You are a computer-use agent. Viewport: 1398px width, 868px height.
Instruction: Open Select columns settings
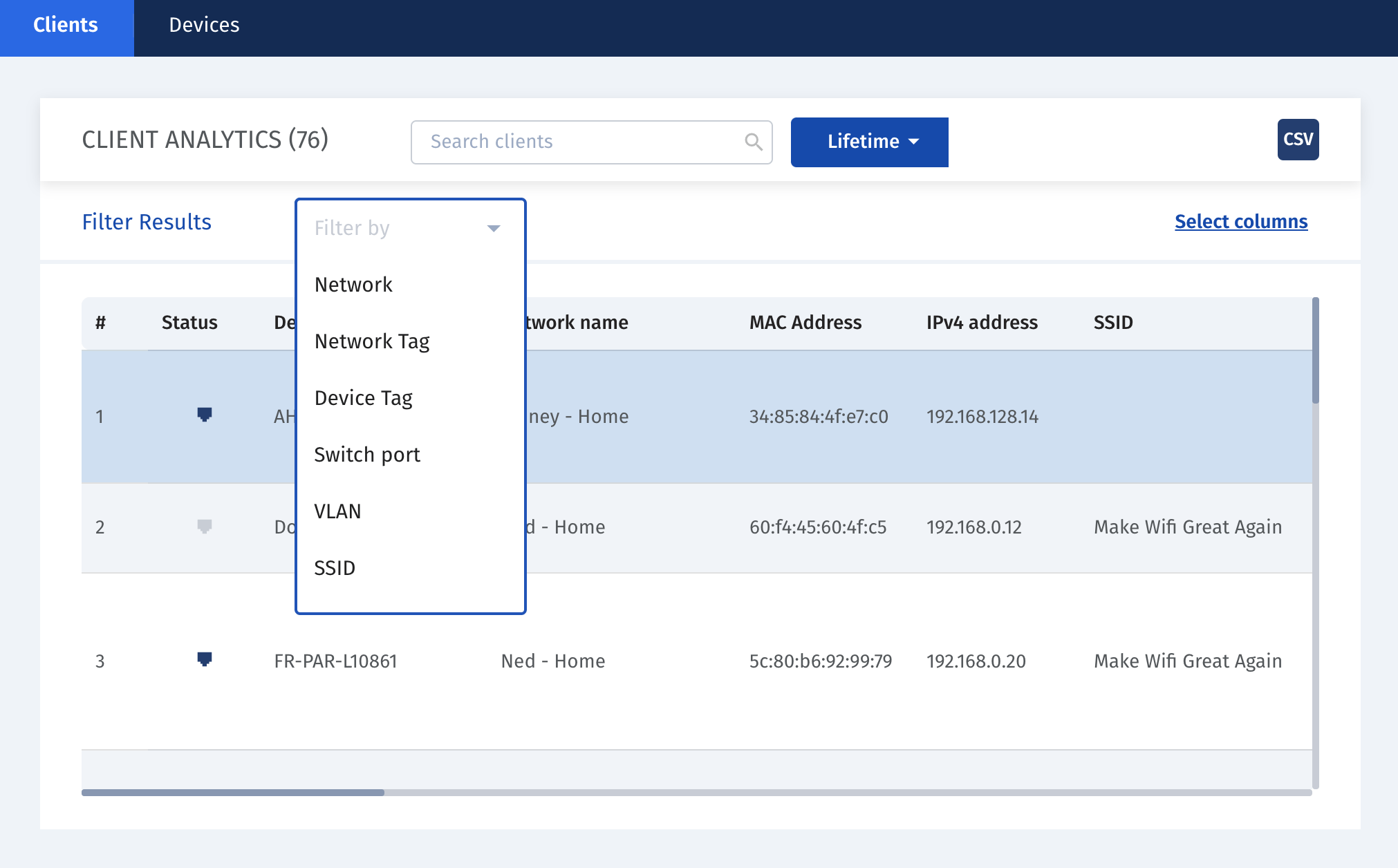tap(1240, 221)
